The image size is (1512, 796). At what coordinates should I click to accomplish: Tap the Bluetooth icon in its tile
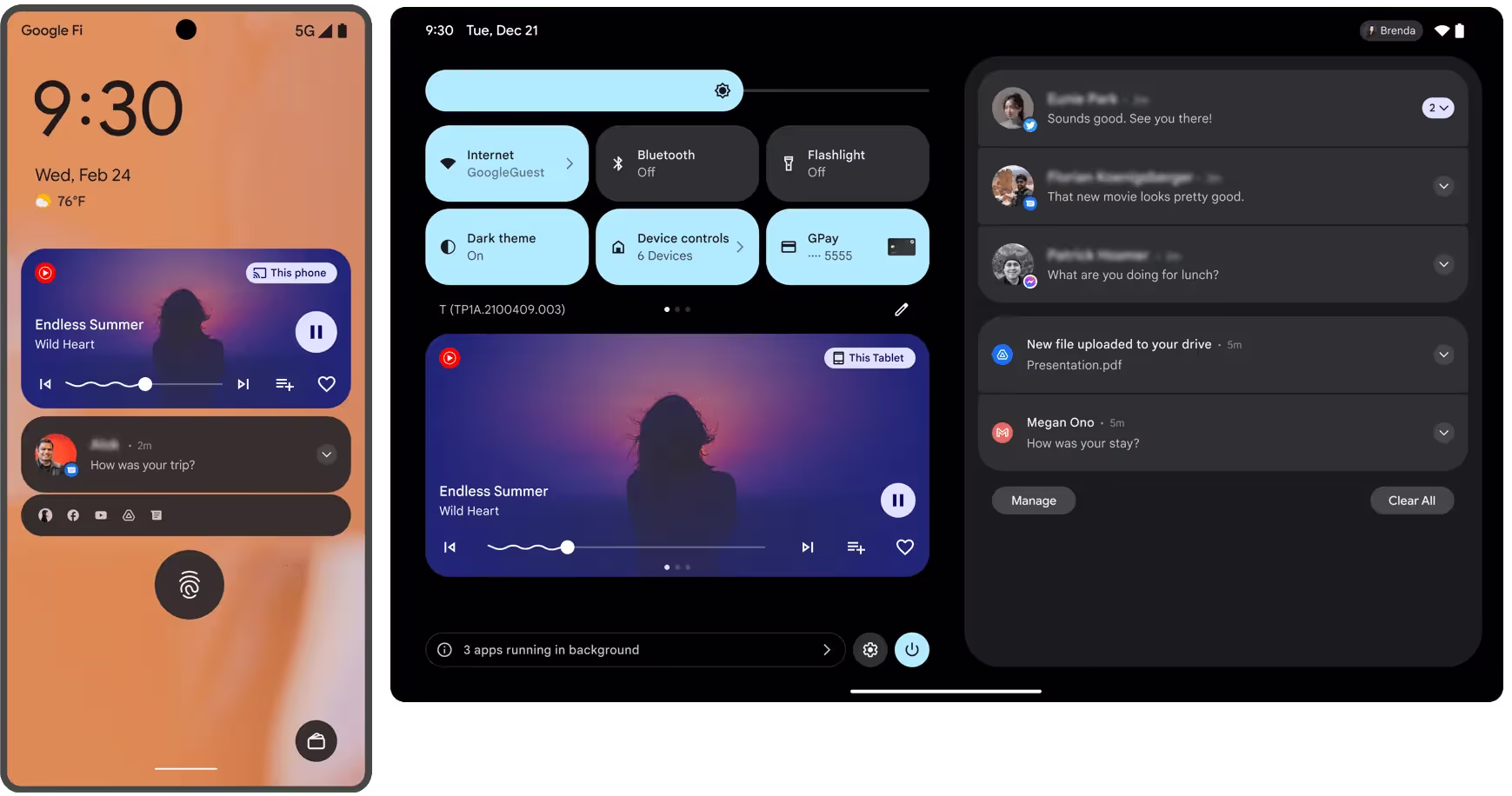[x=618, y=163]
